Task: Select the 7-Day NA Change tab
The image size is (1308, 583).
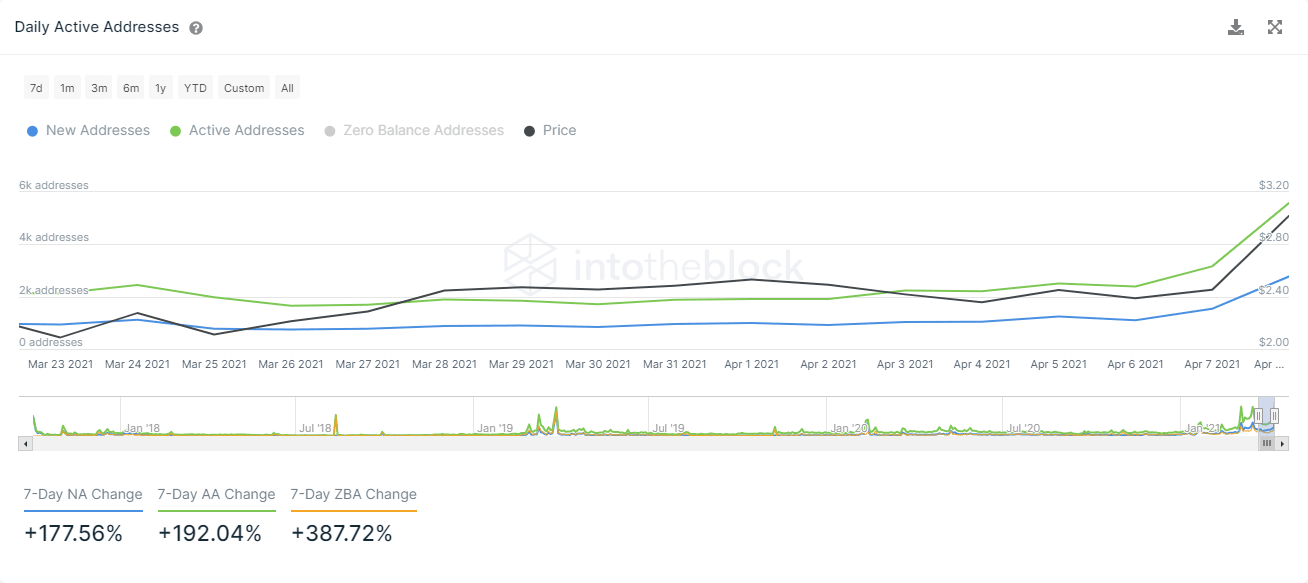Action: pos(83,494)
